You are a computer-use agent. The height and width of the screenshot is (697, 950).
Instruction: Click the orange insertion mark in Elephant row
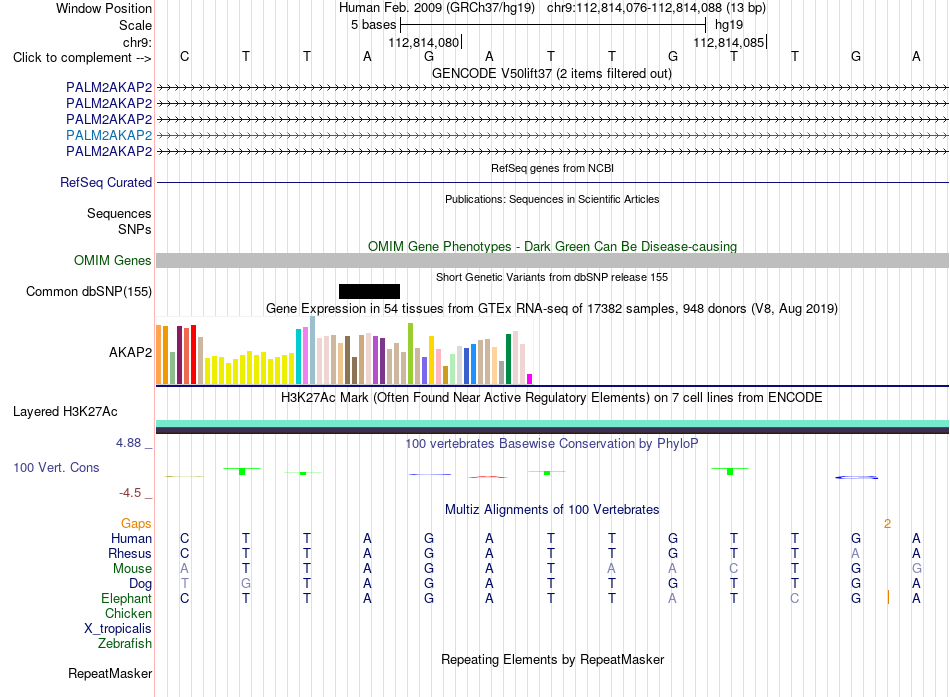pos(888,597)
